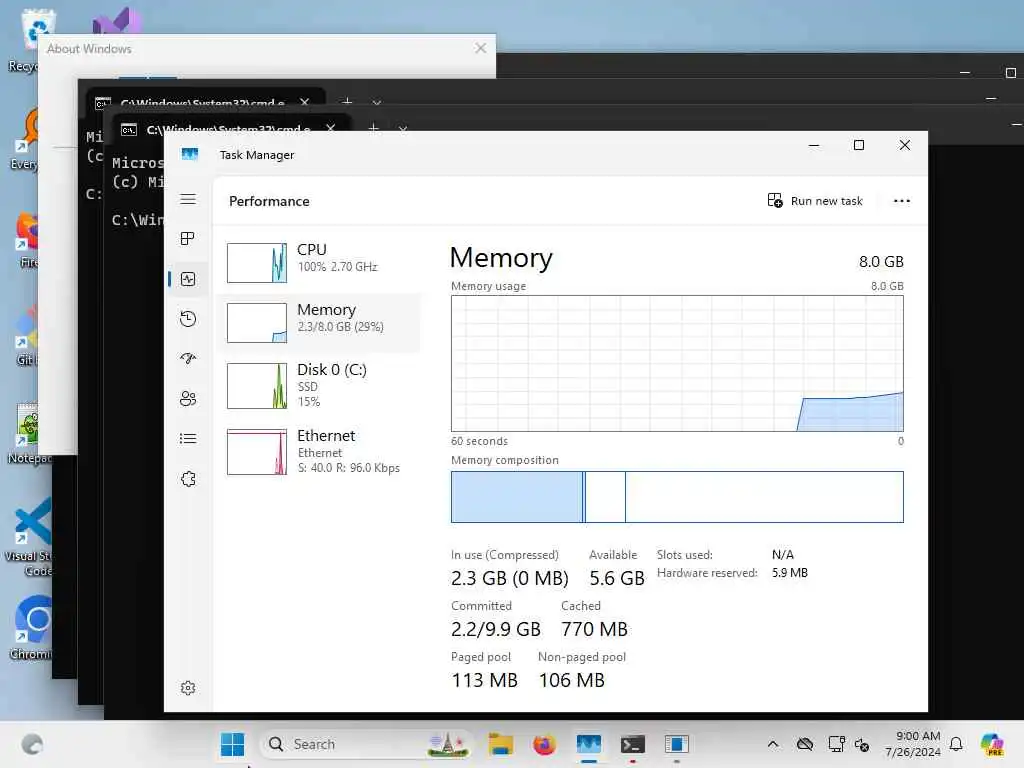Click the "113 MB" paged pool value
This screenshot has width=1024, height=768.
point(484,680)
